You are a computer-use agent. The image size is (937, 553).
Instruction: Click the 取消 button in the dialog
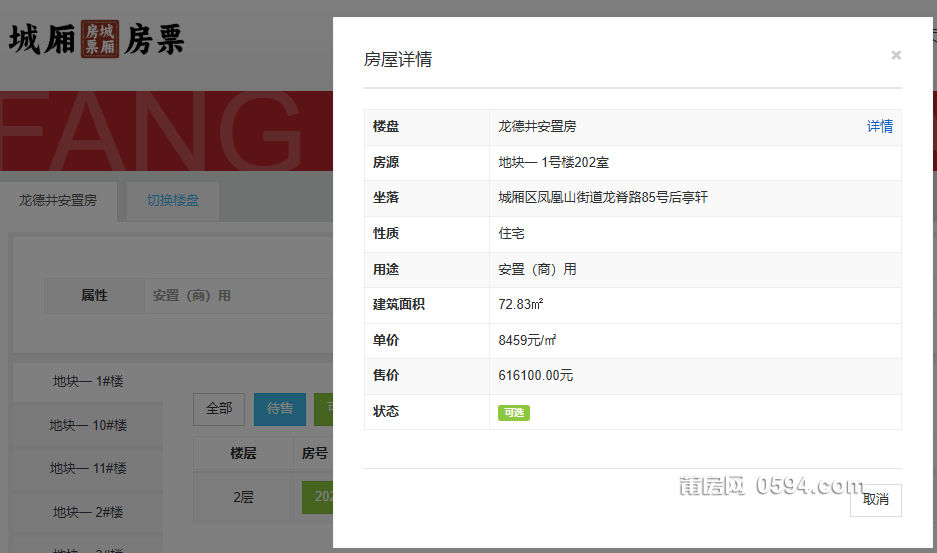(x=875, y=500)
